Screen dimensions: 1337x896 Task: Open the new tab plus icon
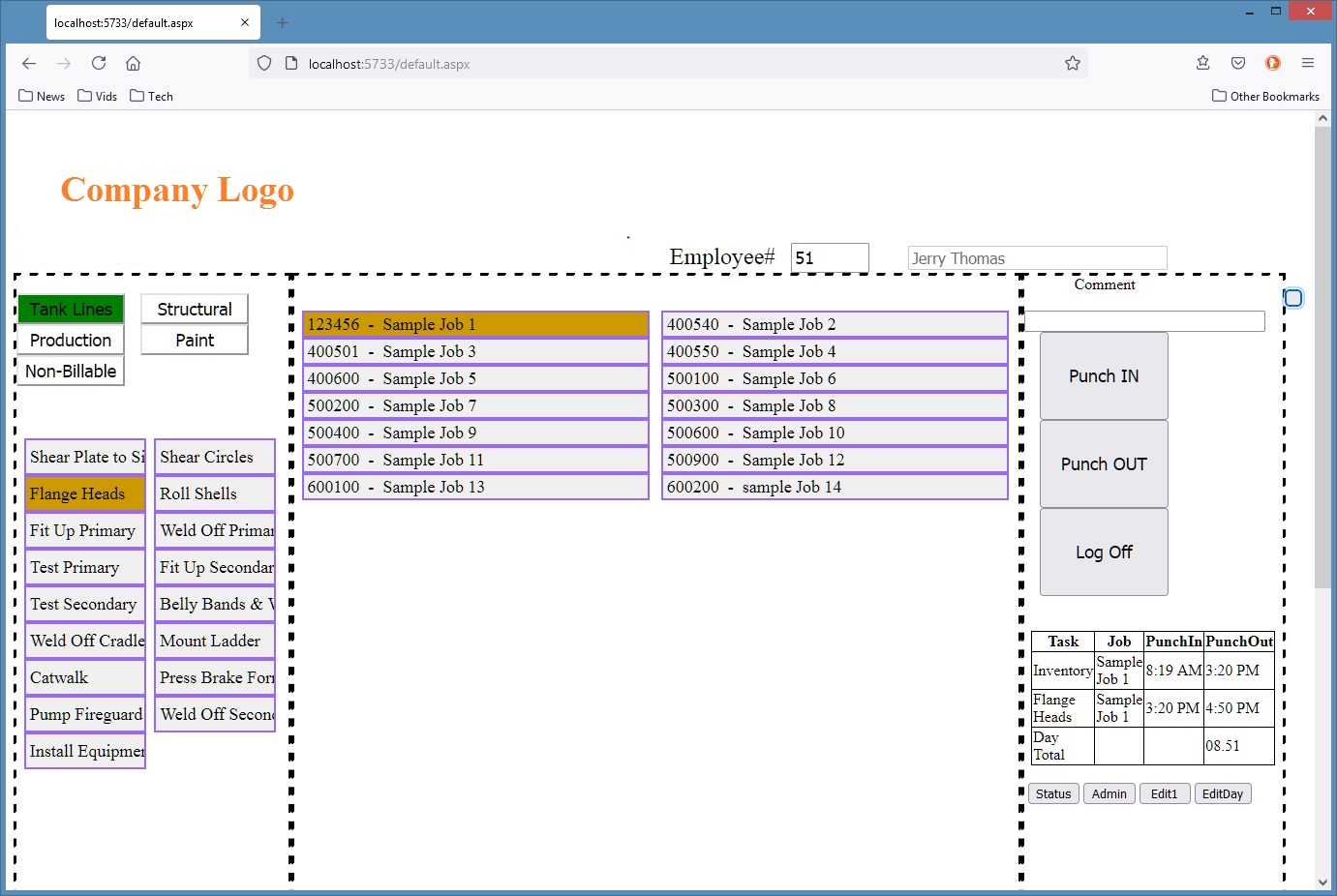click(x=283, y=23)
